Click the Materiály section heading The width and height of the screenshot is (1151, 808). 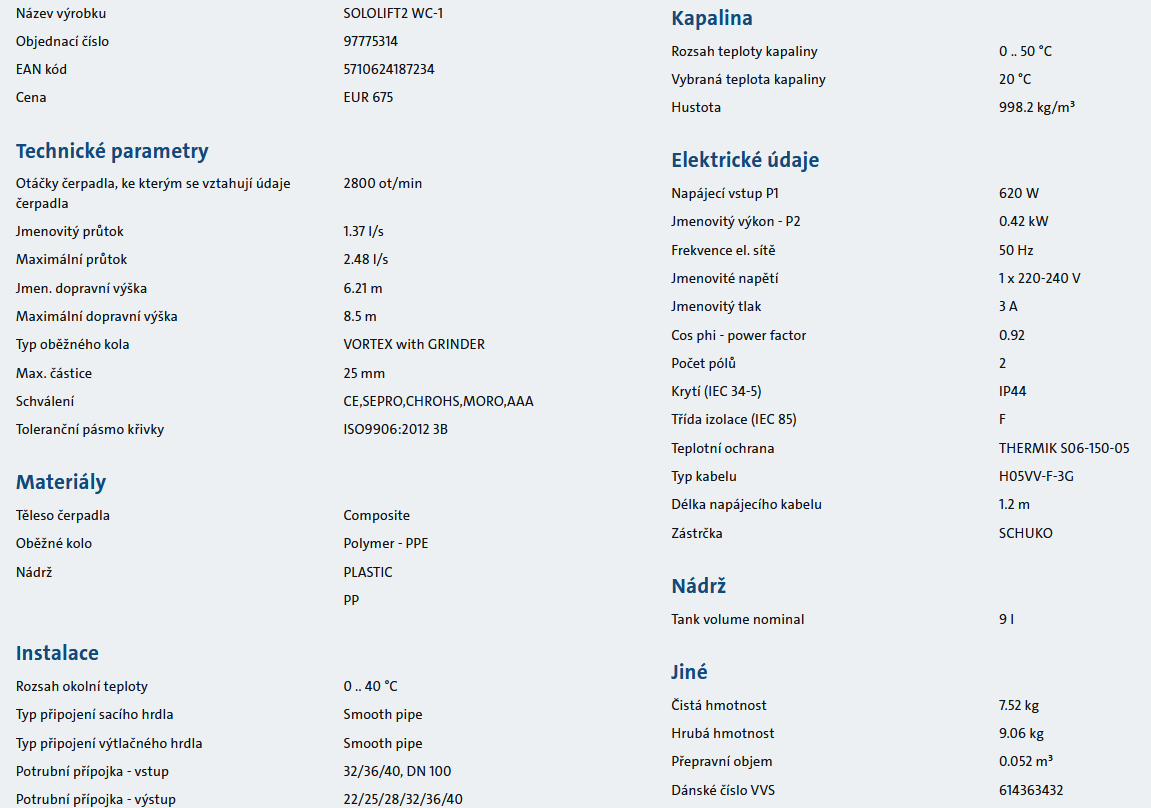click(x=61, y=482)
